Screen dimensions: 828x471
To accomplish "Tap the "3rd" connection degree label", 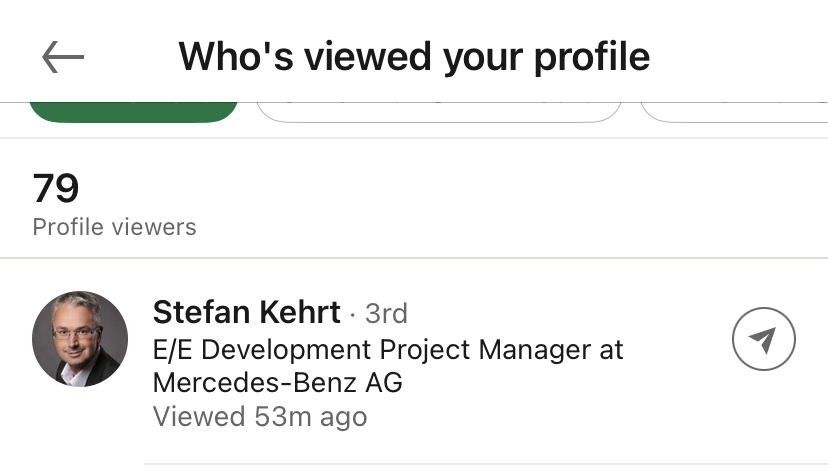I will pyautogui.click(x=386, y=314).
